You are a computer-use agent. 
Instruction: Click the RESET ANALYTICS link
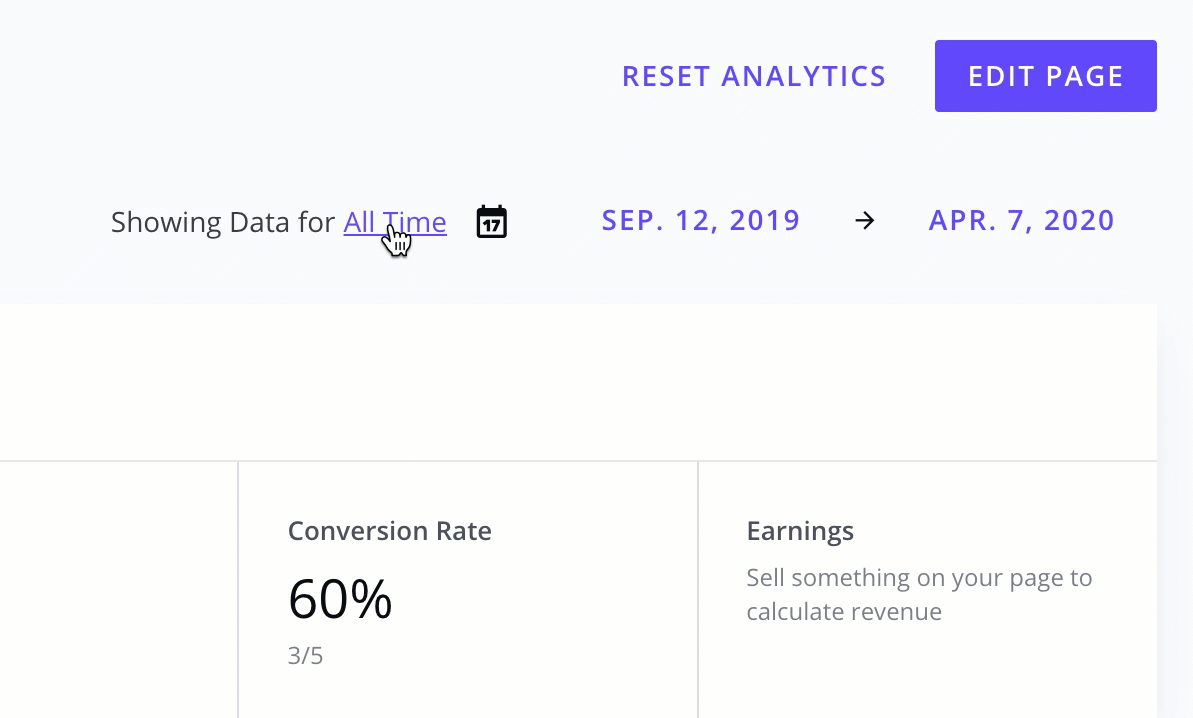[x=754, y=76]
